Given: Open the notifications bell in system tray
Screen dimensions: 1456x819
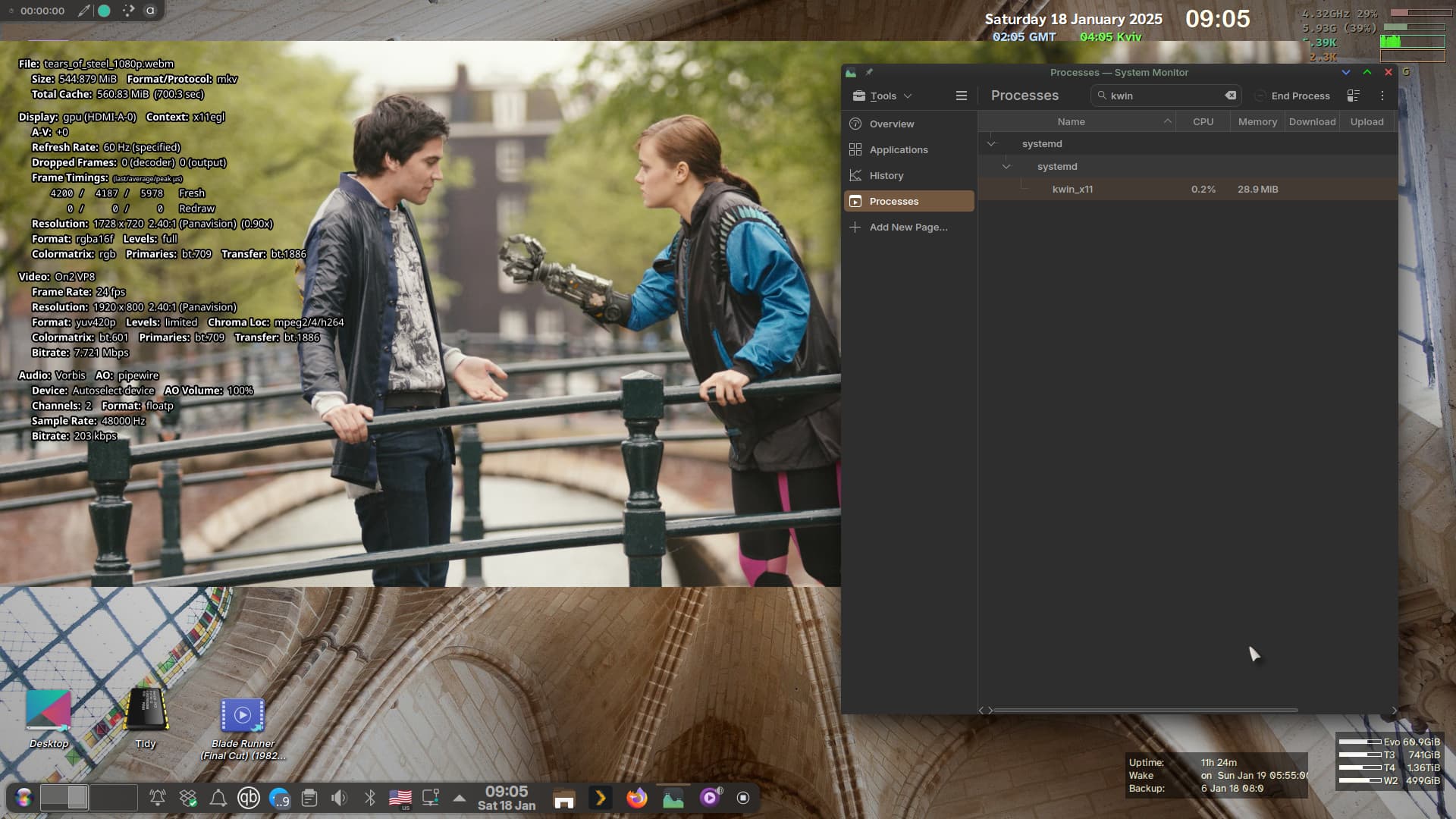Looking at the screenshot, I should [x=218, y=798].
